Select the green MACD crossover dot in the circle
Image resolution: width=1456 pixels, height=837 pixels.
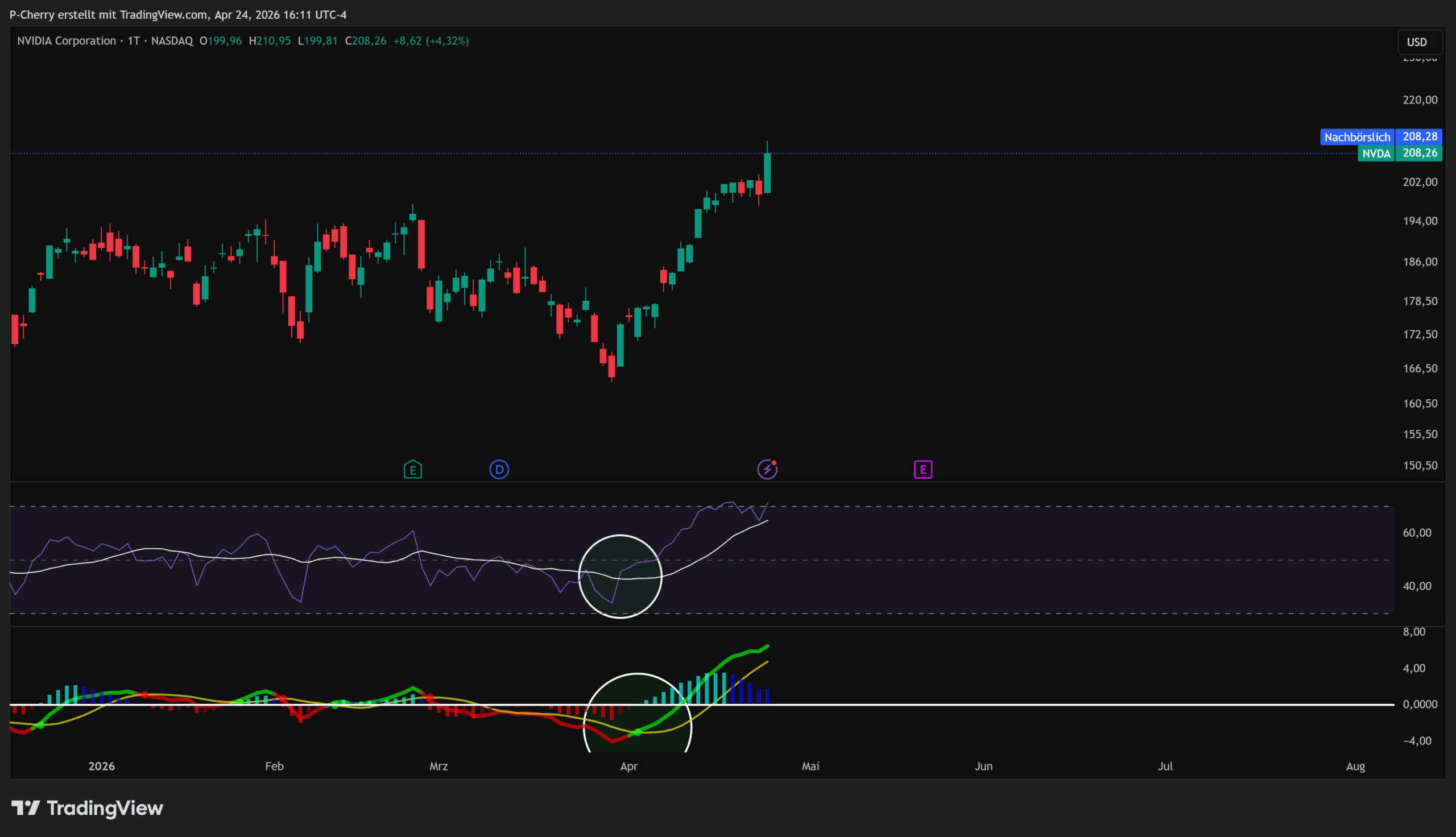(x=638, y=732)
